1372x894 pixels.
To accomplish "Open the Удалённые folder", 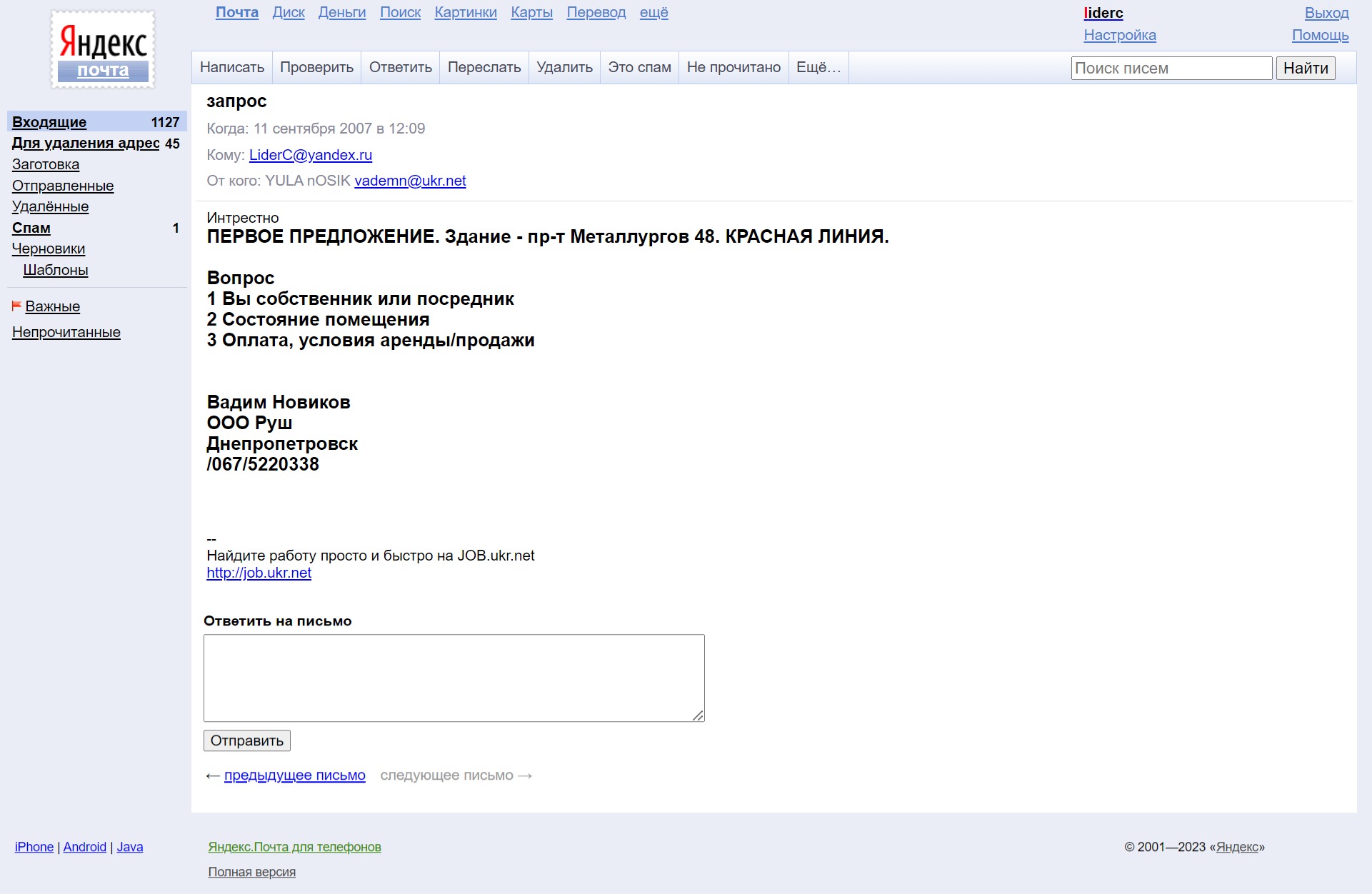I will click(51, 206).
